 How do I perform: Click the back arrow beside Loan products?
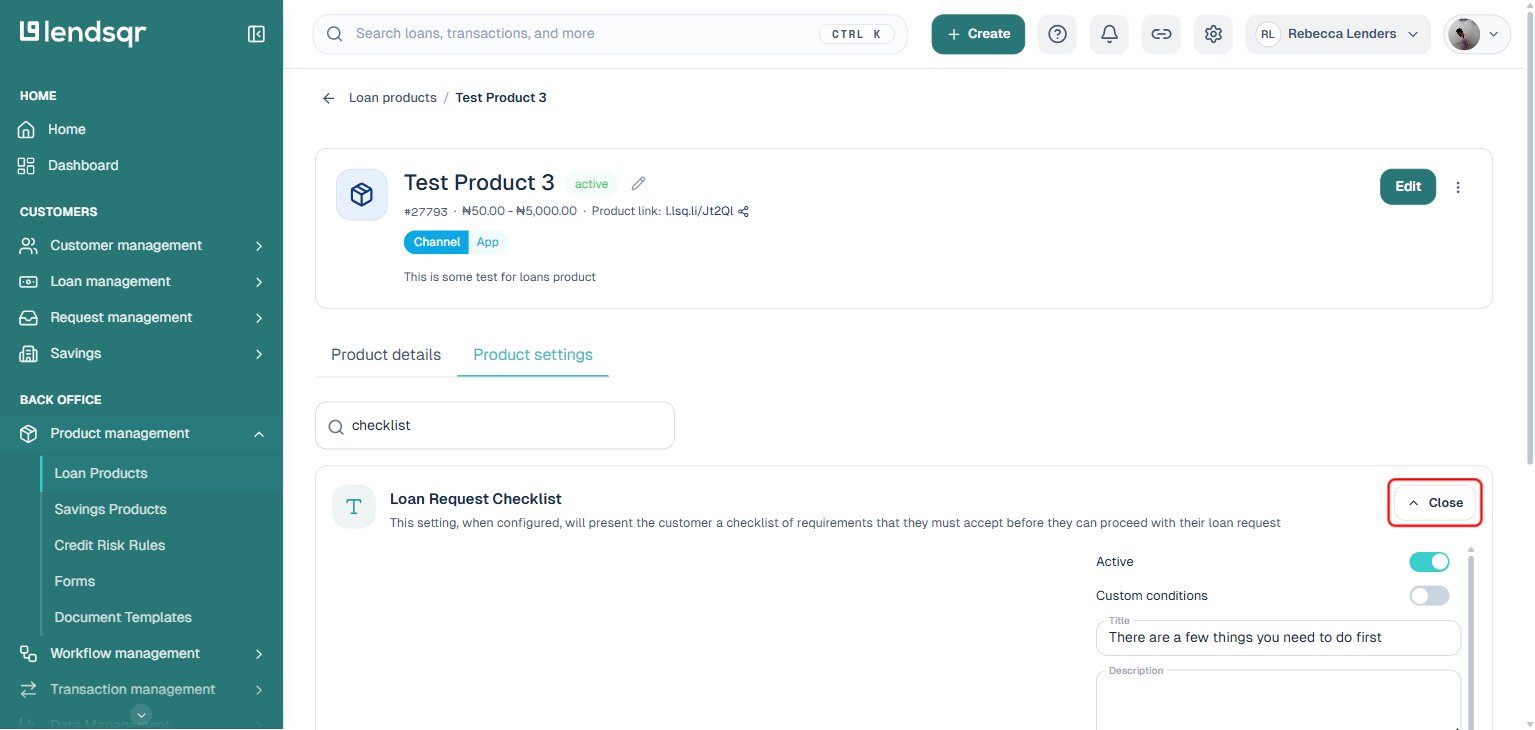[x=328, y=98]
